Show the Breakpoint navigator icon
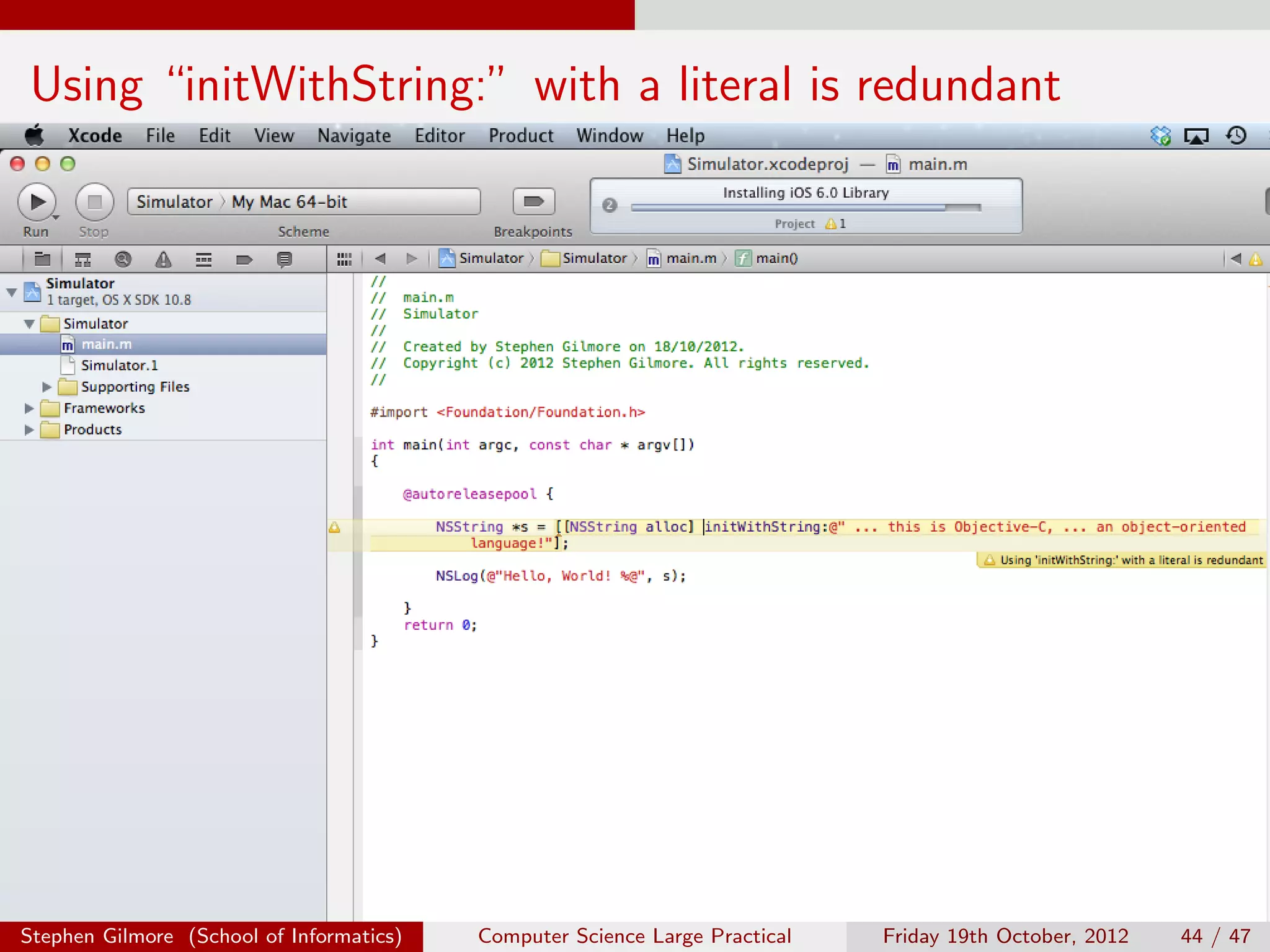 pyautogui.click(x=244, y=259)
